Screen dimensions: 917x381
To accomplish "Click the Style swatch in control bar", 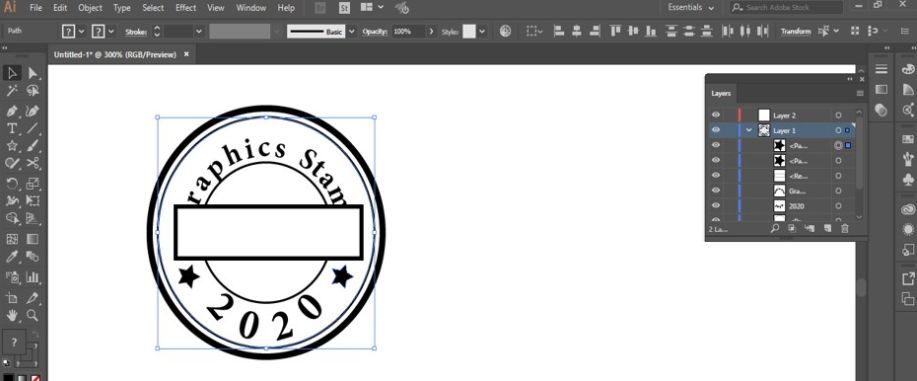I will coord(468,32).
